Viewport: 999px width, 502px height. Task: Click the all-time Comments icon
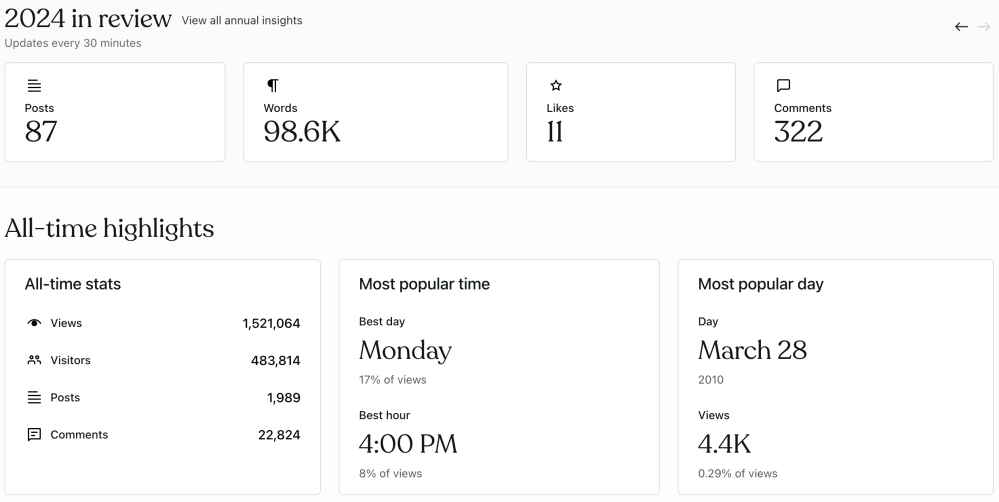pos(34,434)
